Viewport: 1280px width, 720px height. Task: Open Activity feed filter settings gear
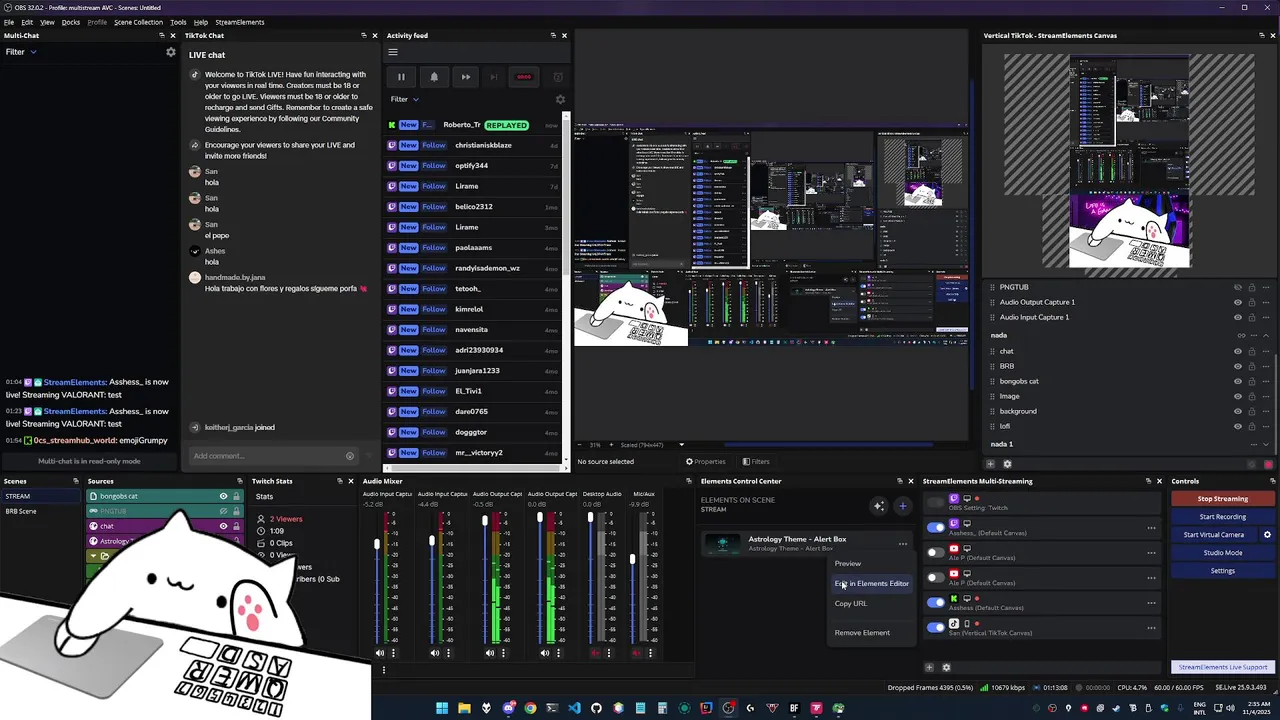[x=560, y=99]
